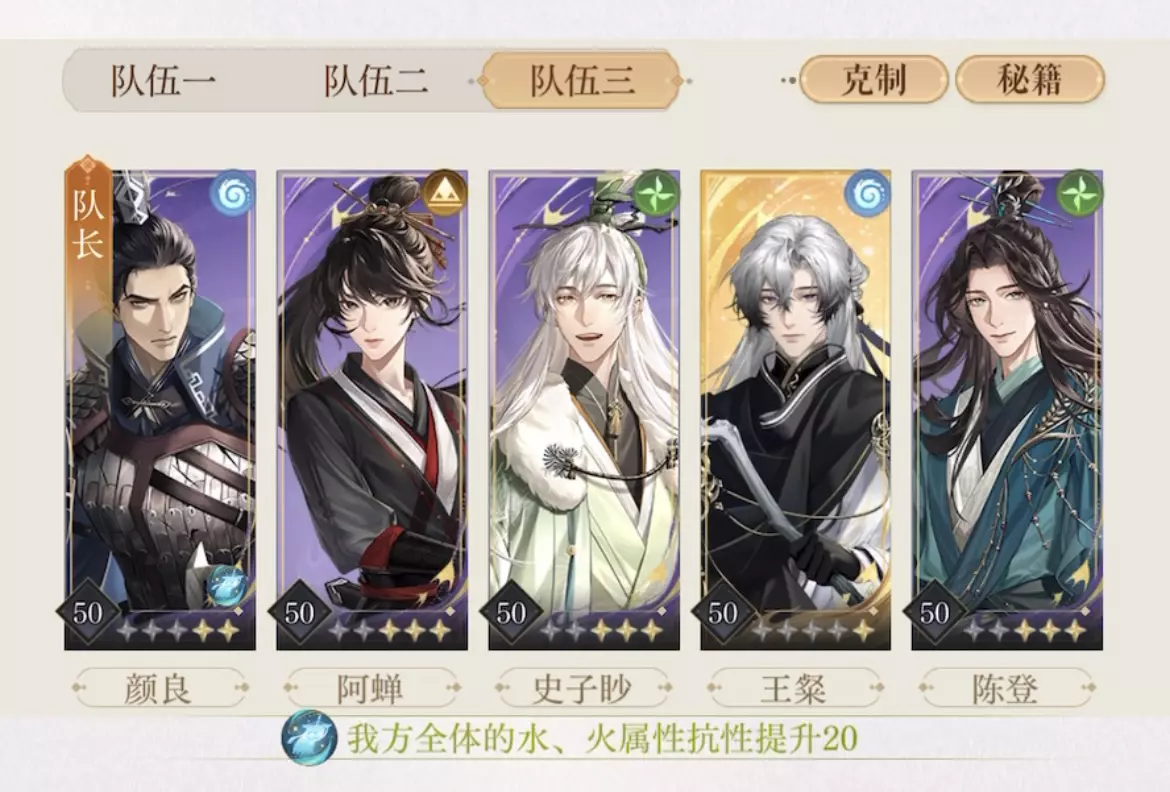Click the captain skill orb on 颜良's card
This screenshot has height=792, width=1170.
pos(226,584)
